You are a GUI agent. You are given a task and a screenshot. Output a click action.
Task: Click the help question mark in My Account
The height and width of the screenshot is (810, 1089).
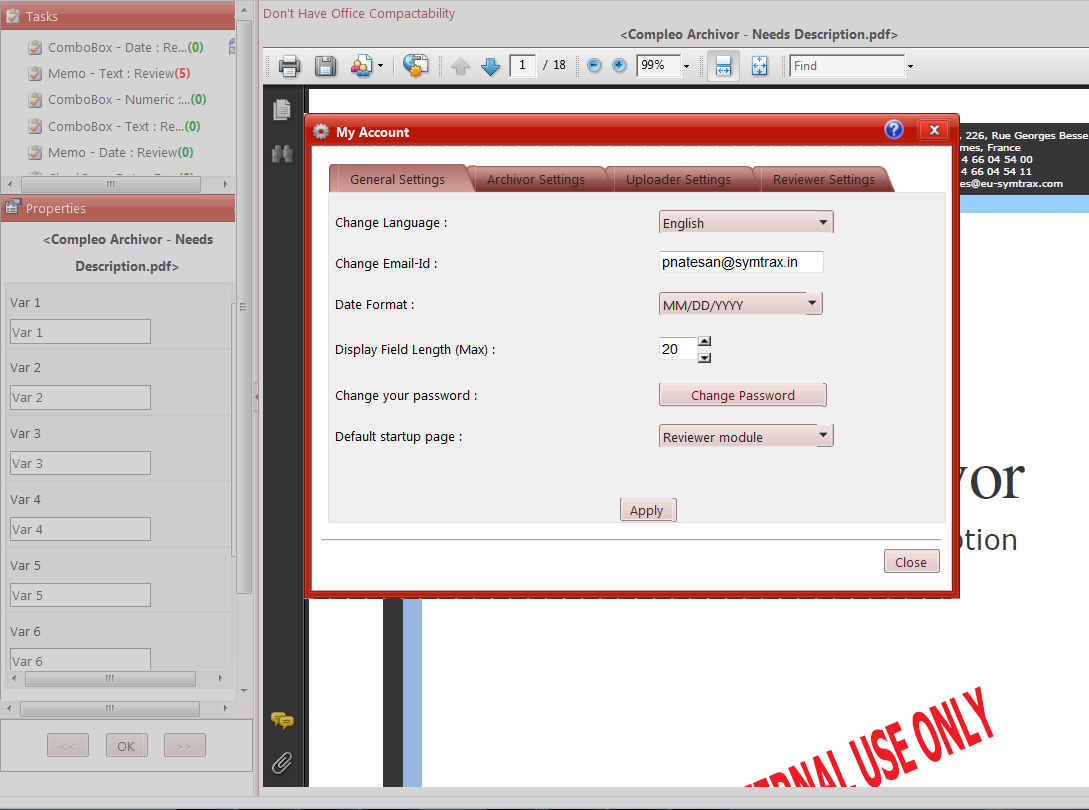tap(894, 129)
